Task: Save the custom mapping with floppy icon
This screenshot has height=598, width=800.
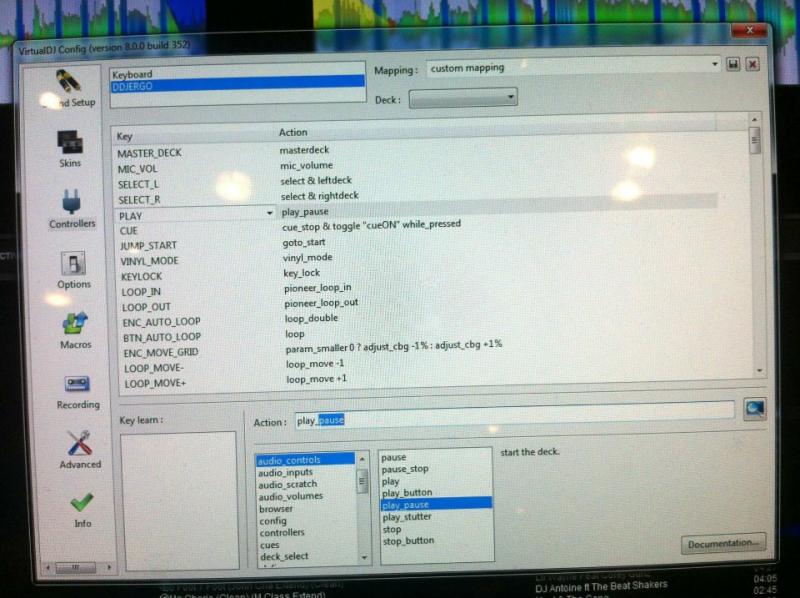Action: click(733, 64)
